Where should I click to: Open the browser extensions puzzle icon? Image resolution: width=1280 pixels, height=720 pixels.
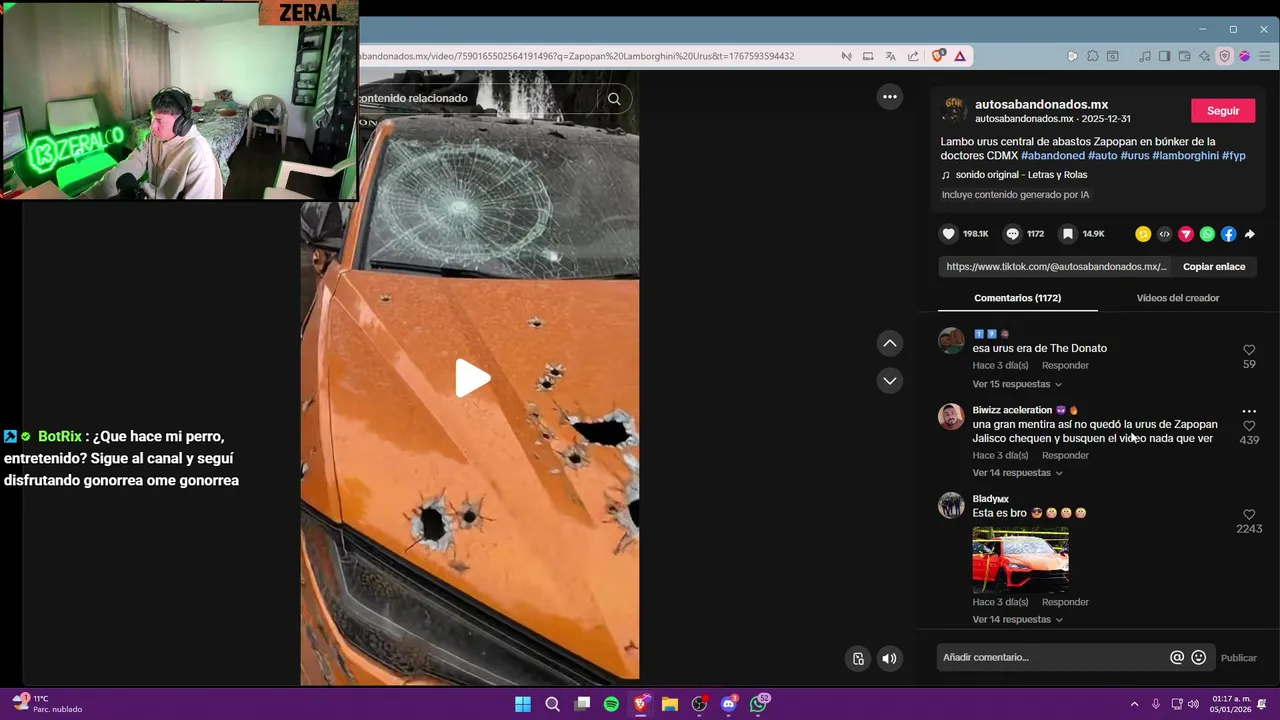(1092, 56)
